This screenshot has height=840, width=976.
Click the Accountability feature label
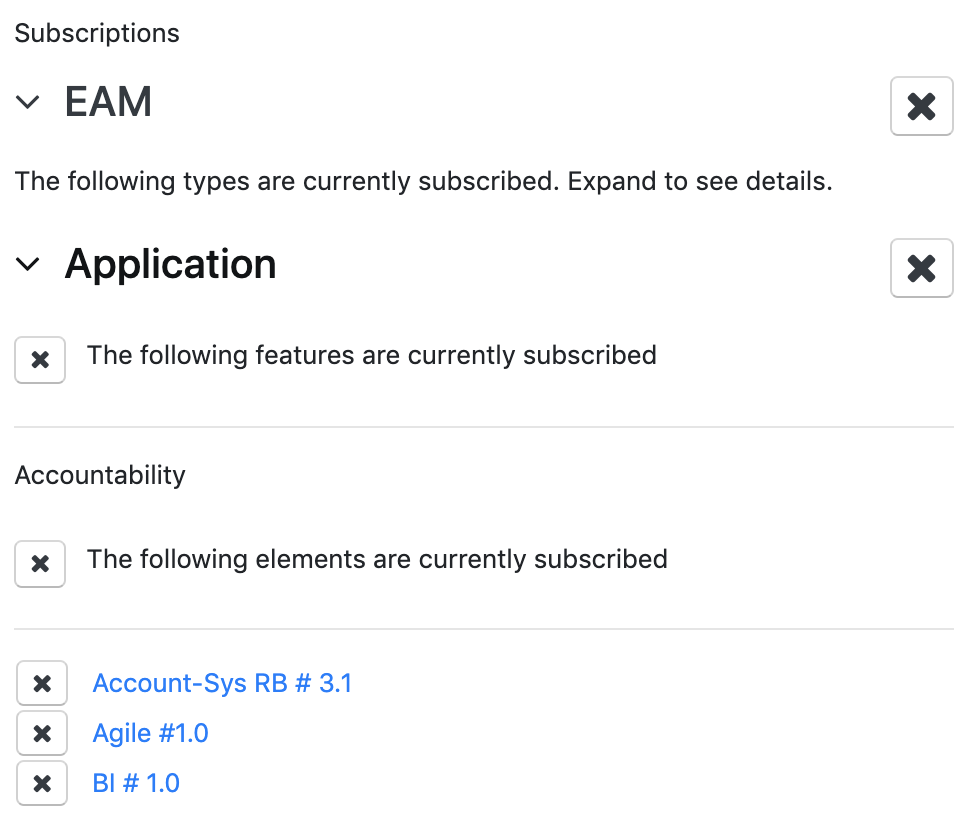pos(100,475)
